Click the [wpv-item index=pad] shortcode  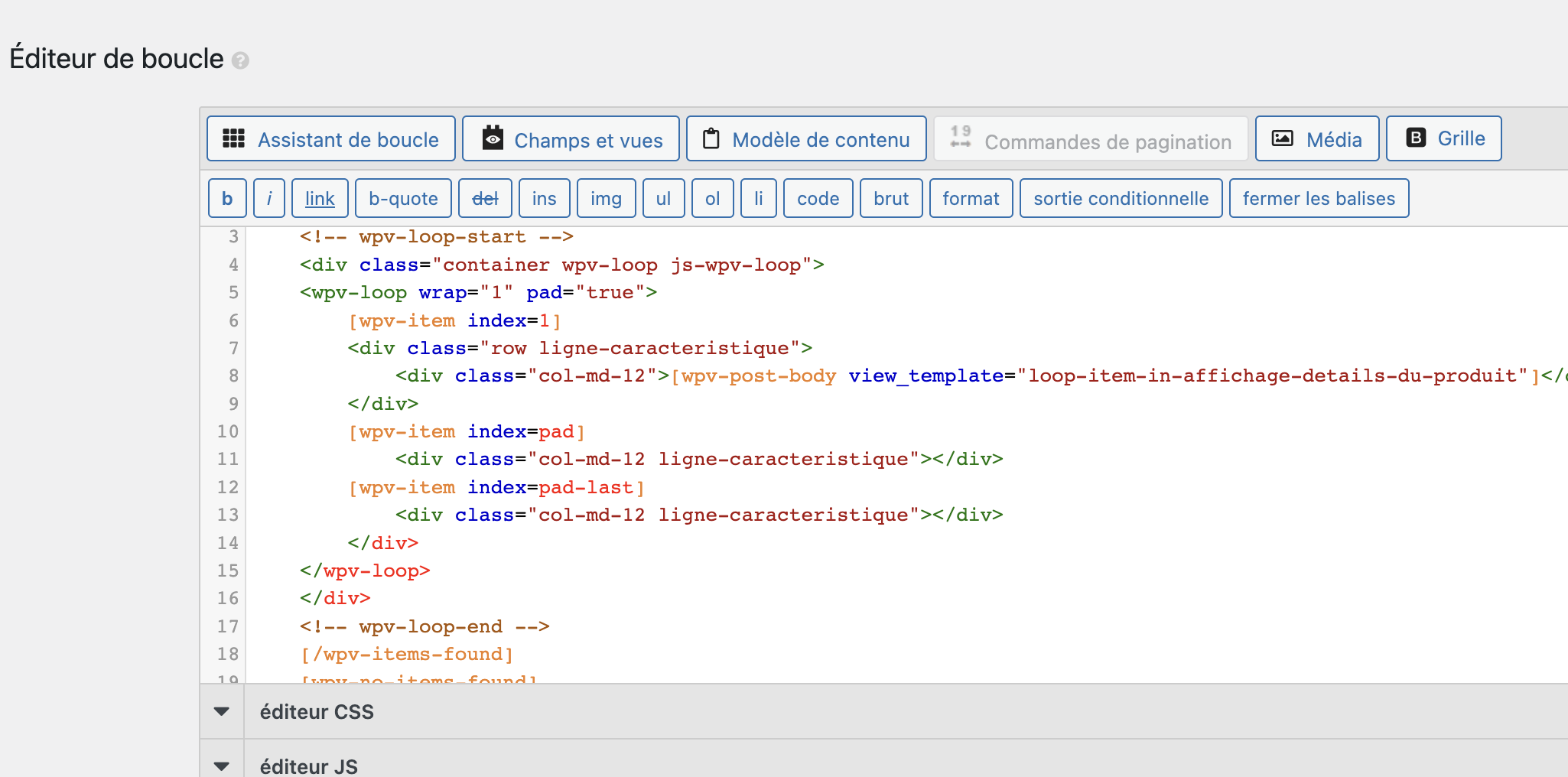[x=467, y=431]
